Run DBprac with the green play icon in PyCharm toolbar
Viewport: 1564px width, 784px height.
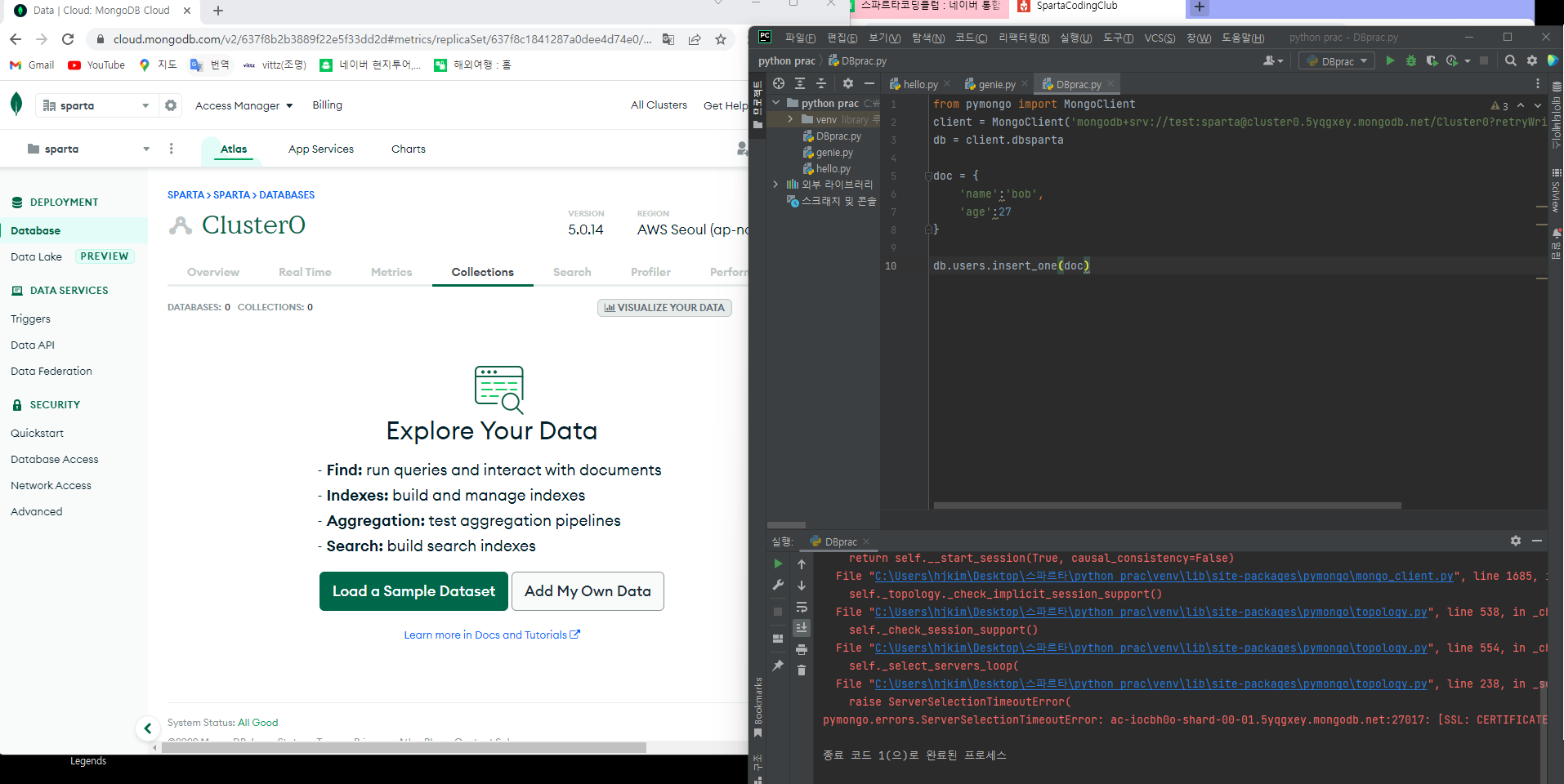click(x=1390, y=60)
